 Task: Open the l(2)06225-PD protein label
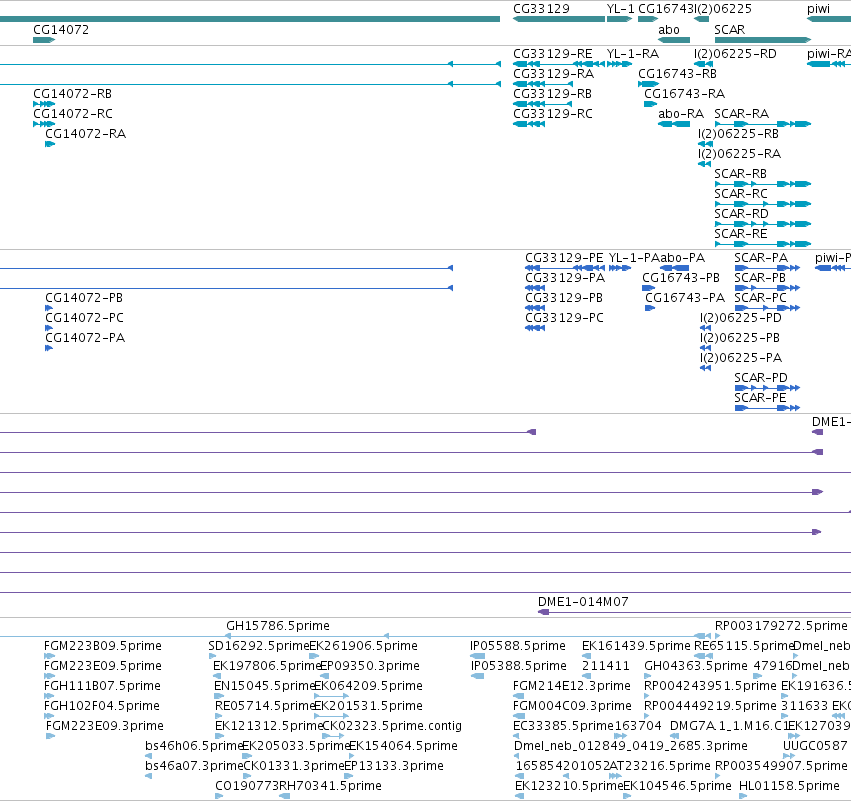pos(740,318)
